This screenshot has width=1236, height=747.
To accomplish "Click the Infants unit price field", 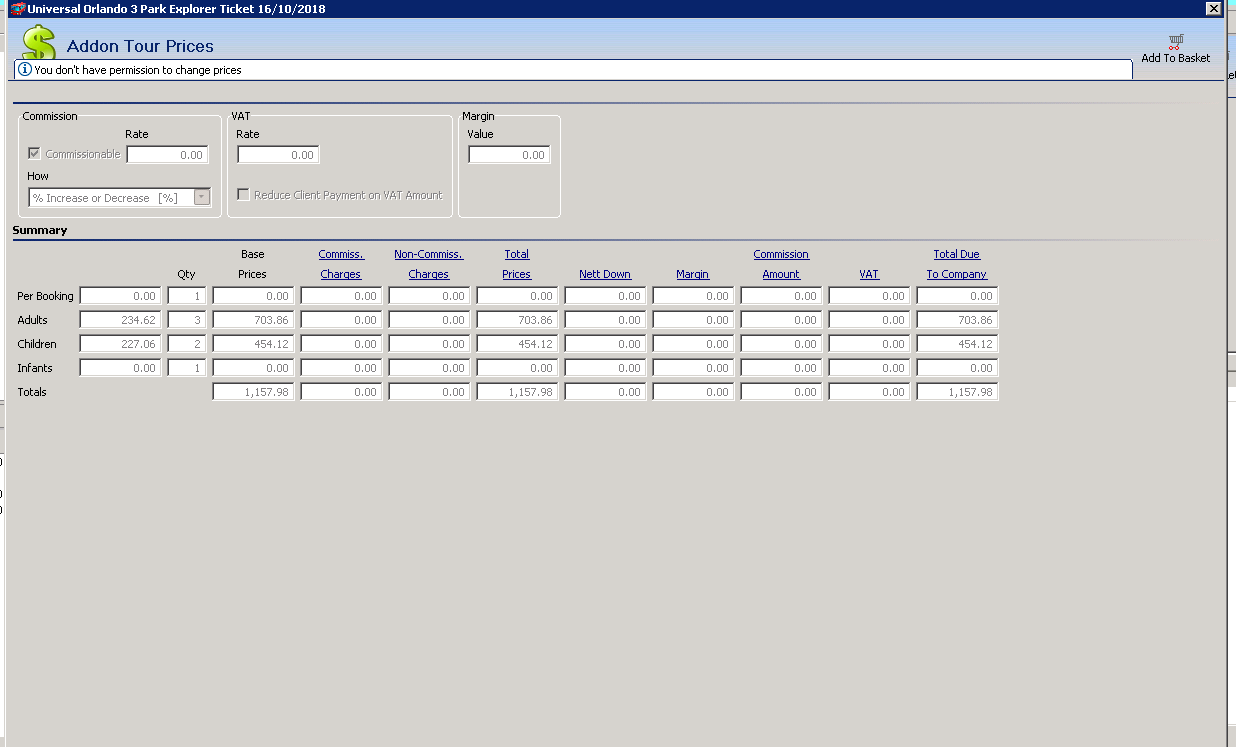I will tap(120, 368).
